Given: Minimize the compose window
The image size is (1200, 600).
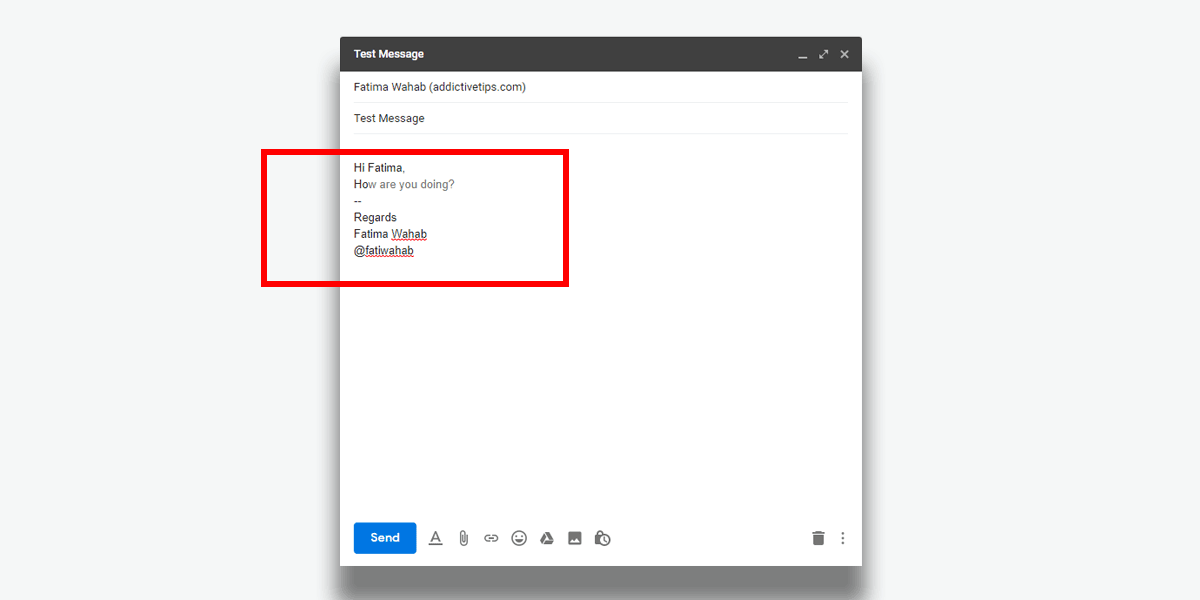Looking at the screenshot, I should pos(802,55).
